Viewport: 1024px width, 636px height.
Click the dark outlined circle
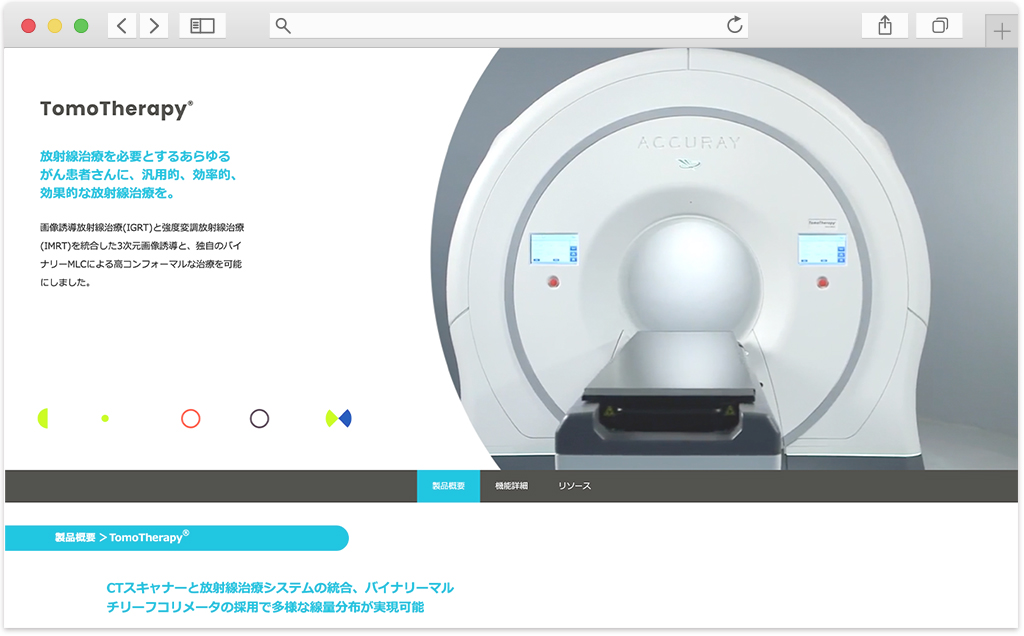pyautogui.click(x=259, y=419)
